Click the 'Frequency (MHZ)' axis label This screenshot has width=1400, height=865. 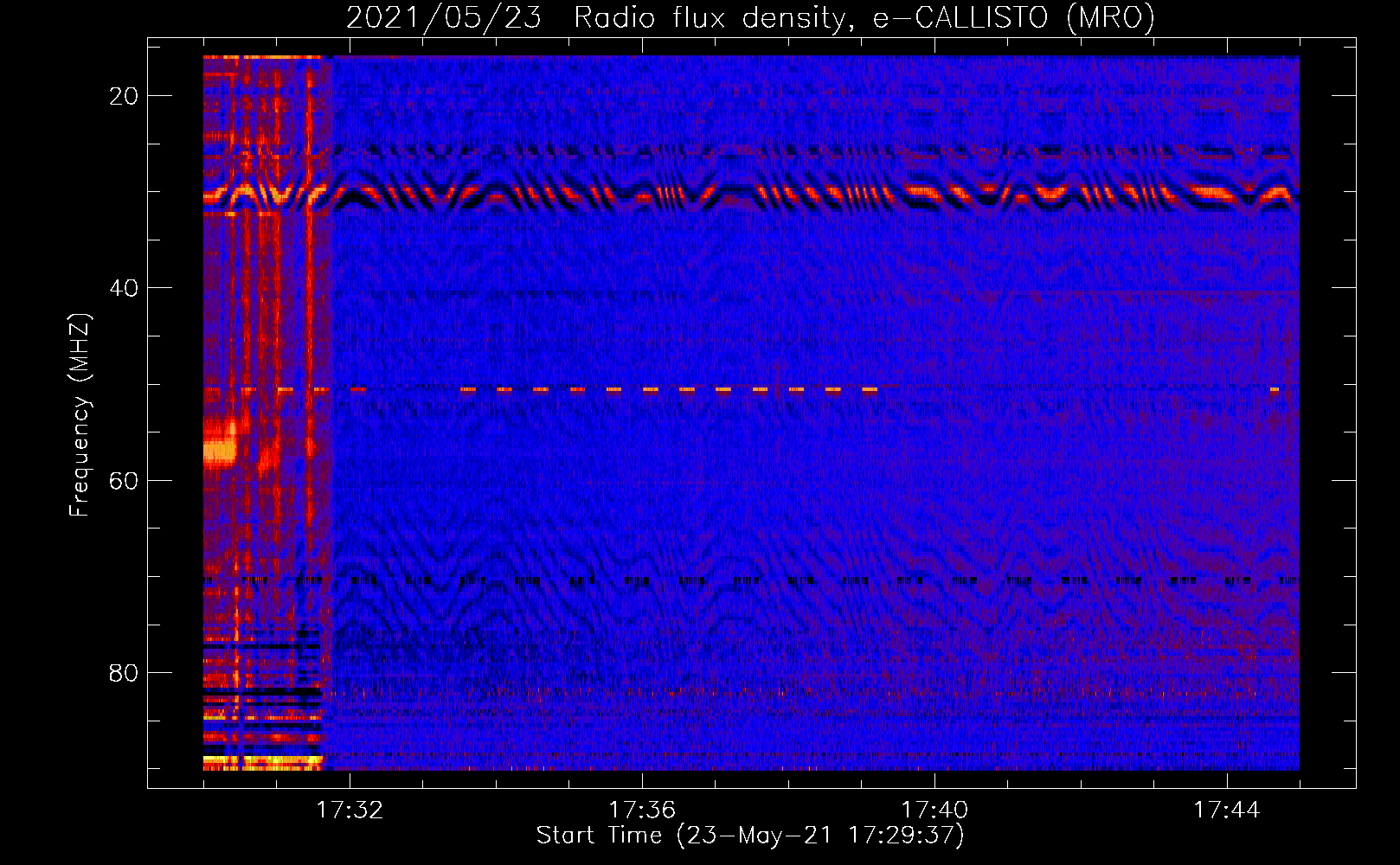point(80,415)
